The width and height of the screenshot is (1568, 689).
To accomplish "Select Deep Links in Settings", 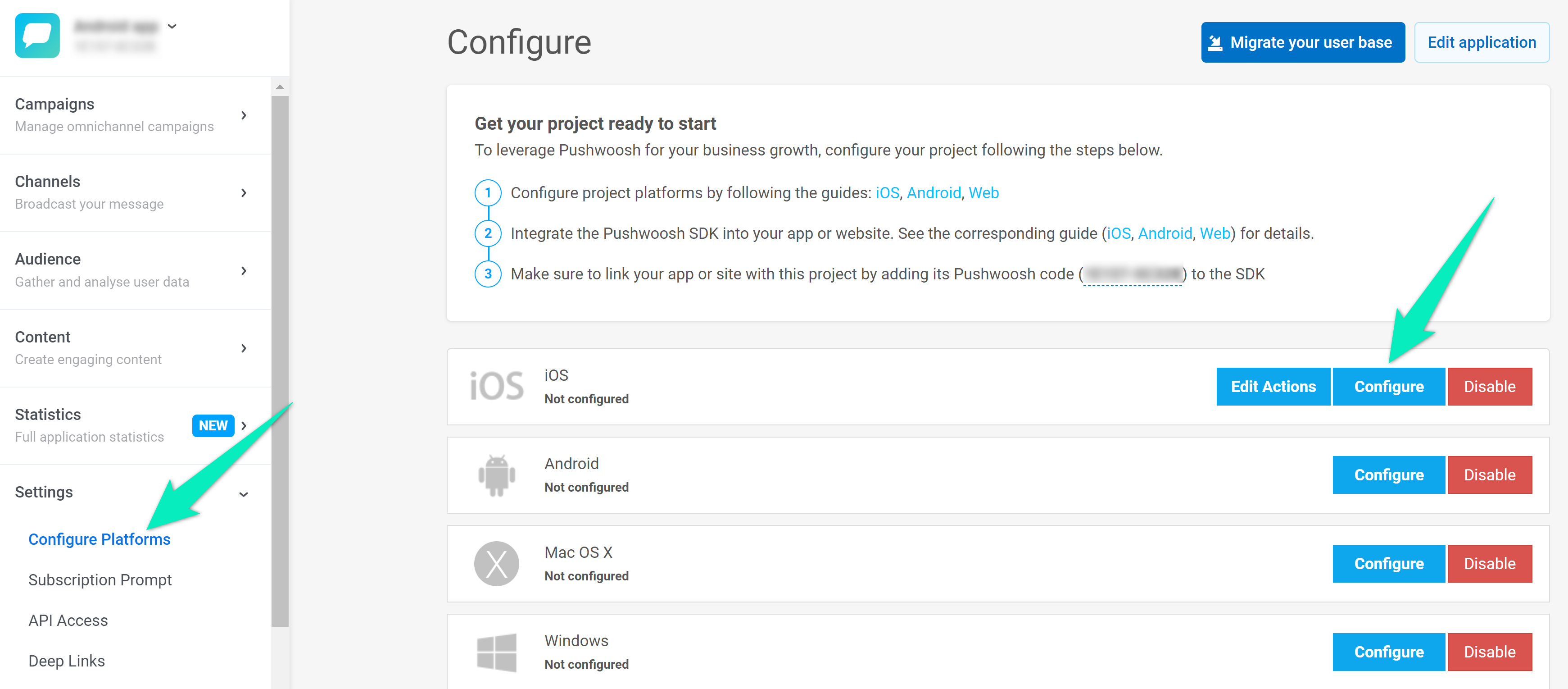I will (66, 661).
